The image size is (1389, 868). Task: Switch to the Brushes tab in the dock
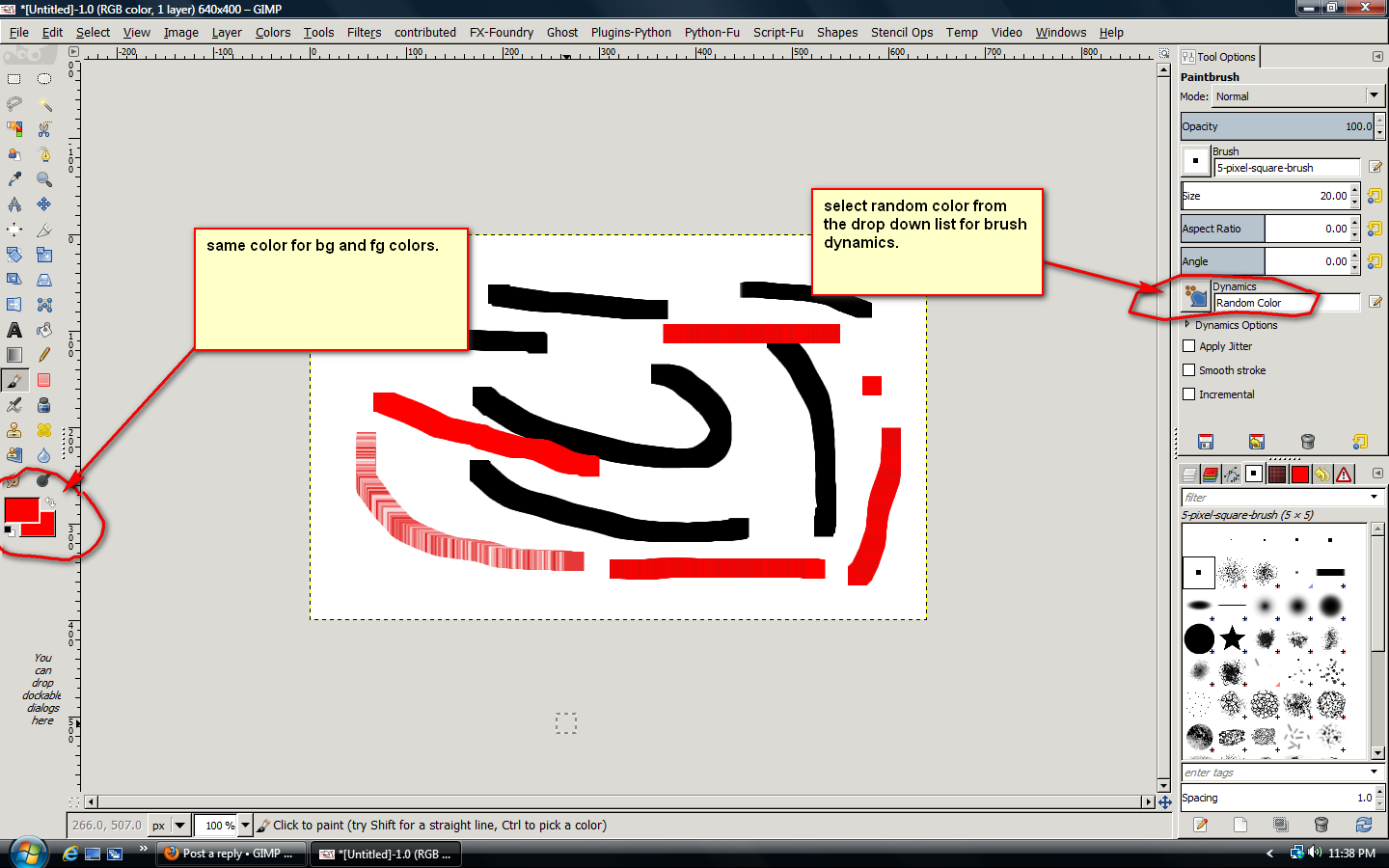(x=1254, y=474)
